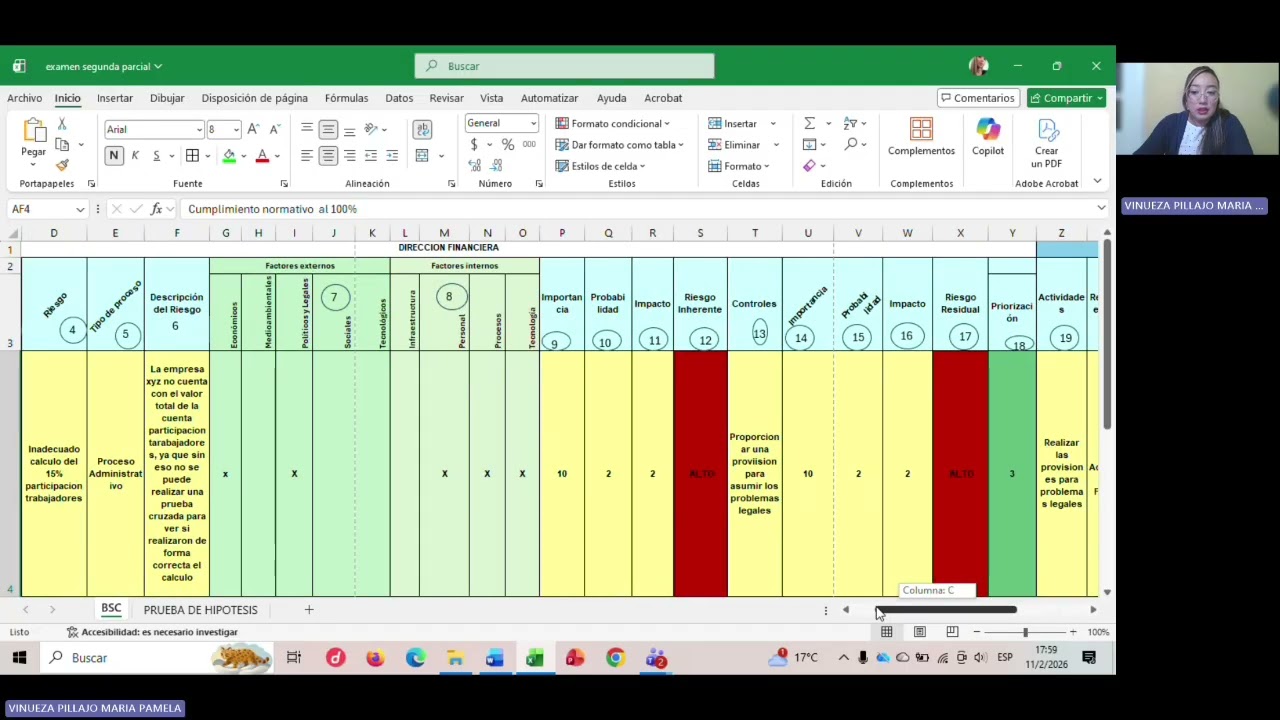Viewport: 1280px width, 720px height.
Task: Click the zoom slider handle
Action: (x=1025, y=632)
